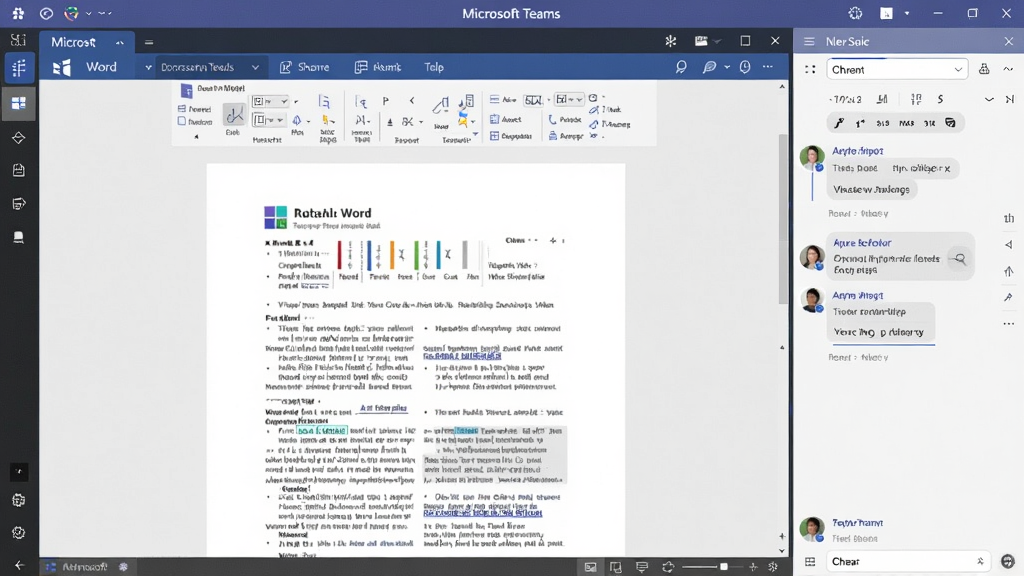1024x576 pixels.
Task: Click the Ast fdee pilas document link
Action: tap(383, 408)
